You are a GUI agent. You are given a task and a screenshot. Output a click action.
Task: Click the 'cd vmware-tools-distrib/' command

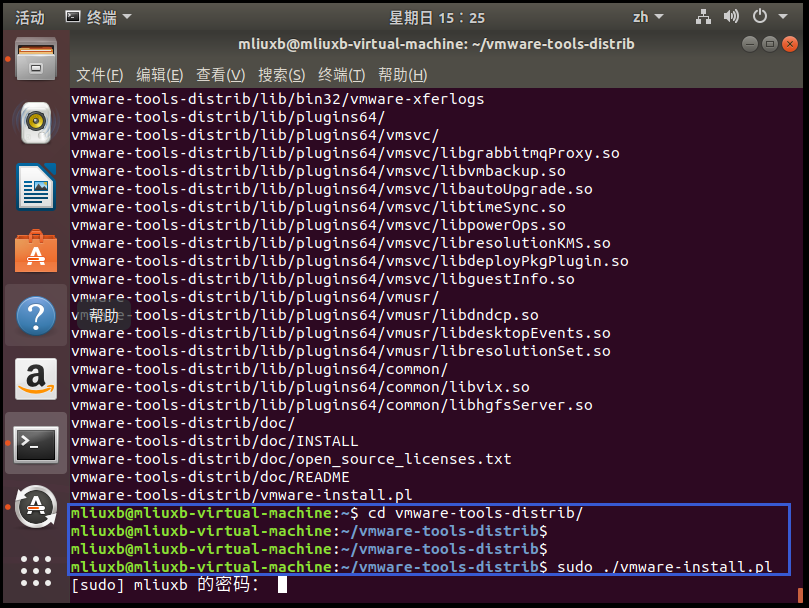coord(475,514)
